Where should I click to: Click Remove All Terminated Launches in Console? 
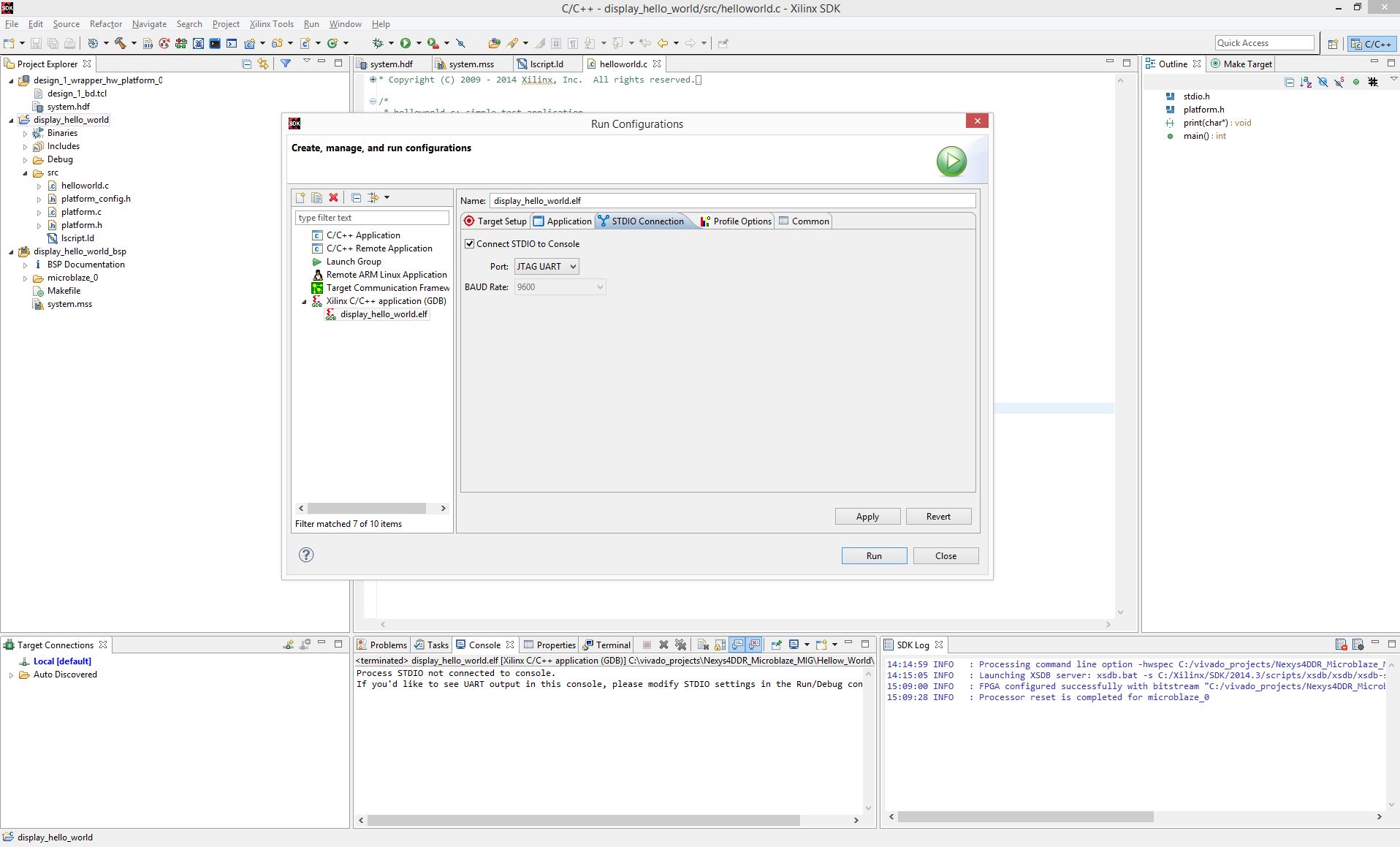pos(680,645)
